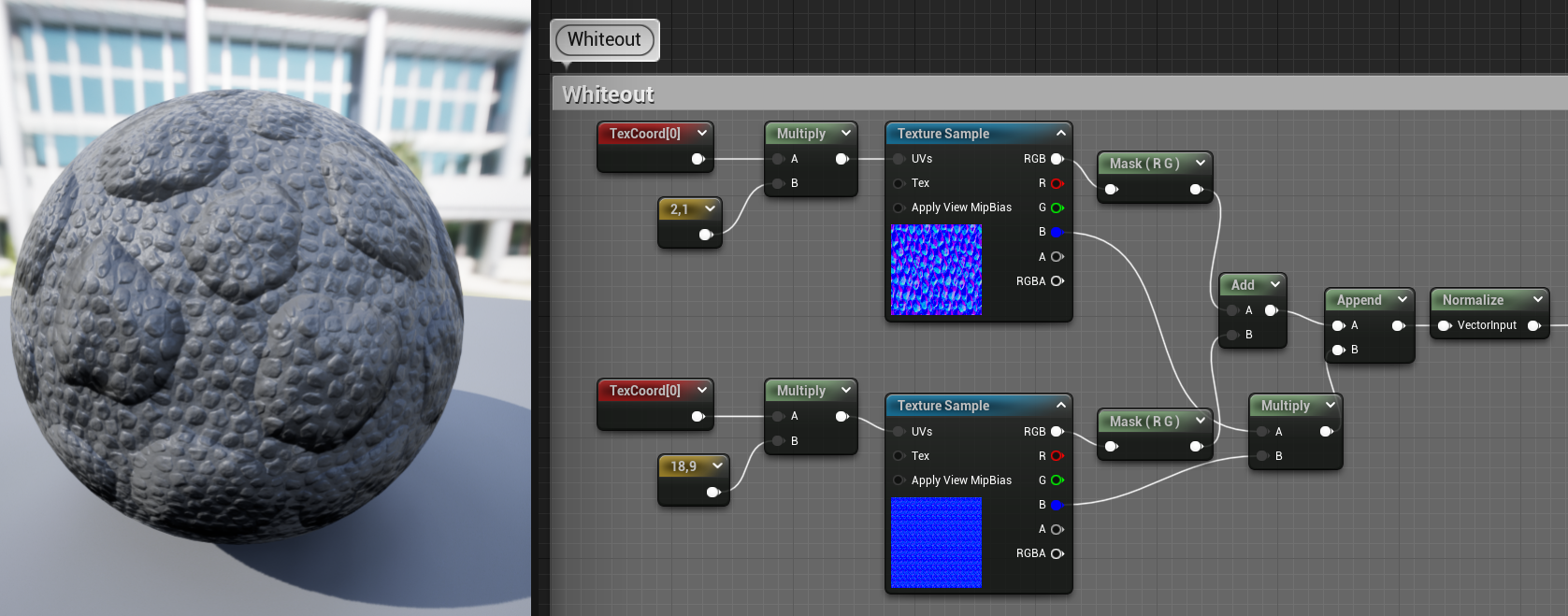Expand the chevron on the TexCoord[0] node connected to the 2,1 Multiply
This screenshot has height=616, width=1568.
(702, 133)
